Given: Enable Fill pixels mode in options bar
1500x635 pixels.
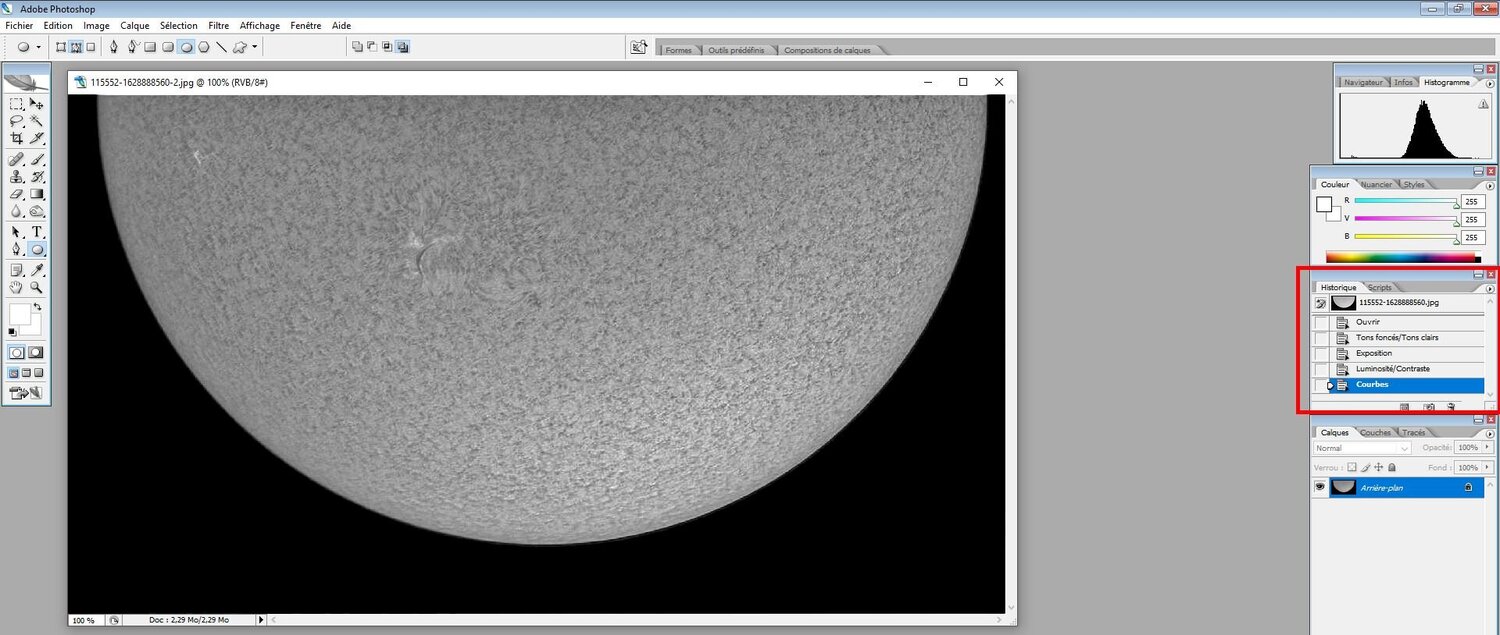Looking at the screenshot, I should coord(91,47).
